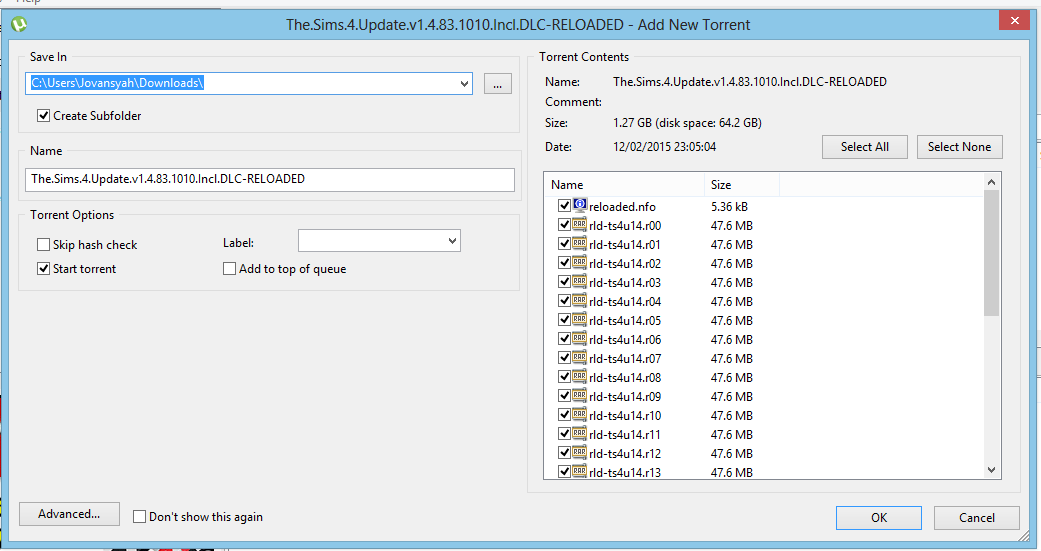Viewport: 1041px width, 551px height.
Task: Click the torrent Name input field
Action: click(x=270, y=179)
